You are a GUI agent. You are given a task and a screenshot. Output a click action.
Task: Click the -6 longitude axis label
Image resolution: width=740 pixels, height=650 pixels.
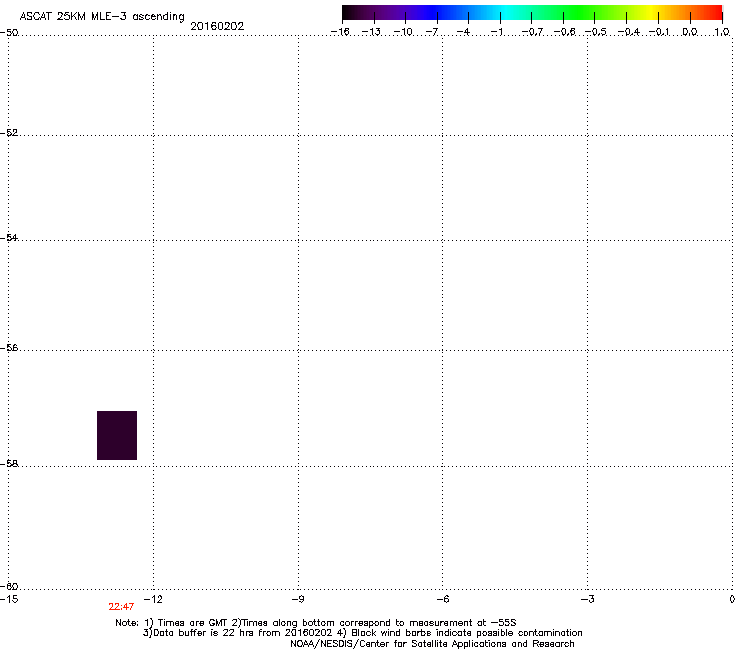pos(442,599)
